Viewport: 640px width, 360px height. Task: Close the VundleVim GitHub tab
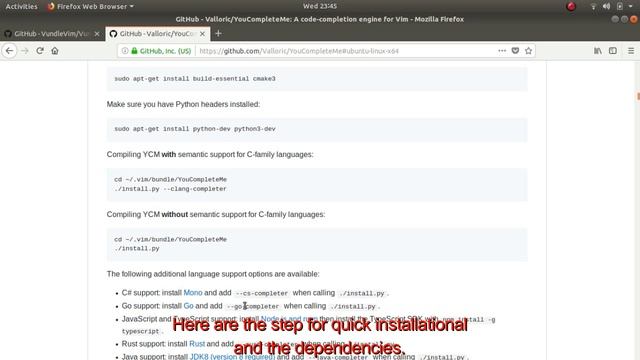97,34
